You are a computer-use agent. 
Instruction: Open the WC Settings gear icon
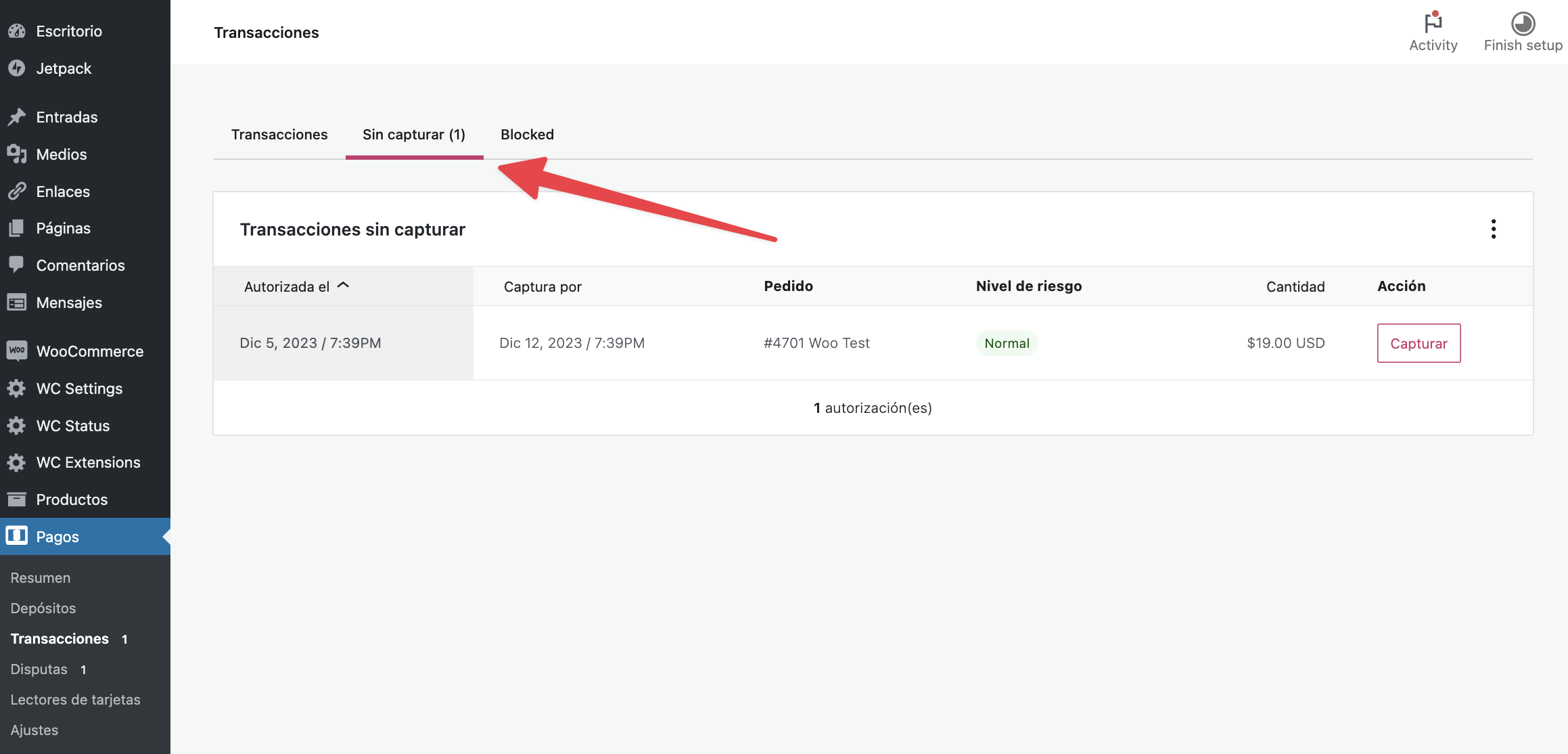(17, 389)
